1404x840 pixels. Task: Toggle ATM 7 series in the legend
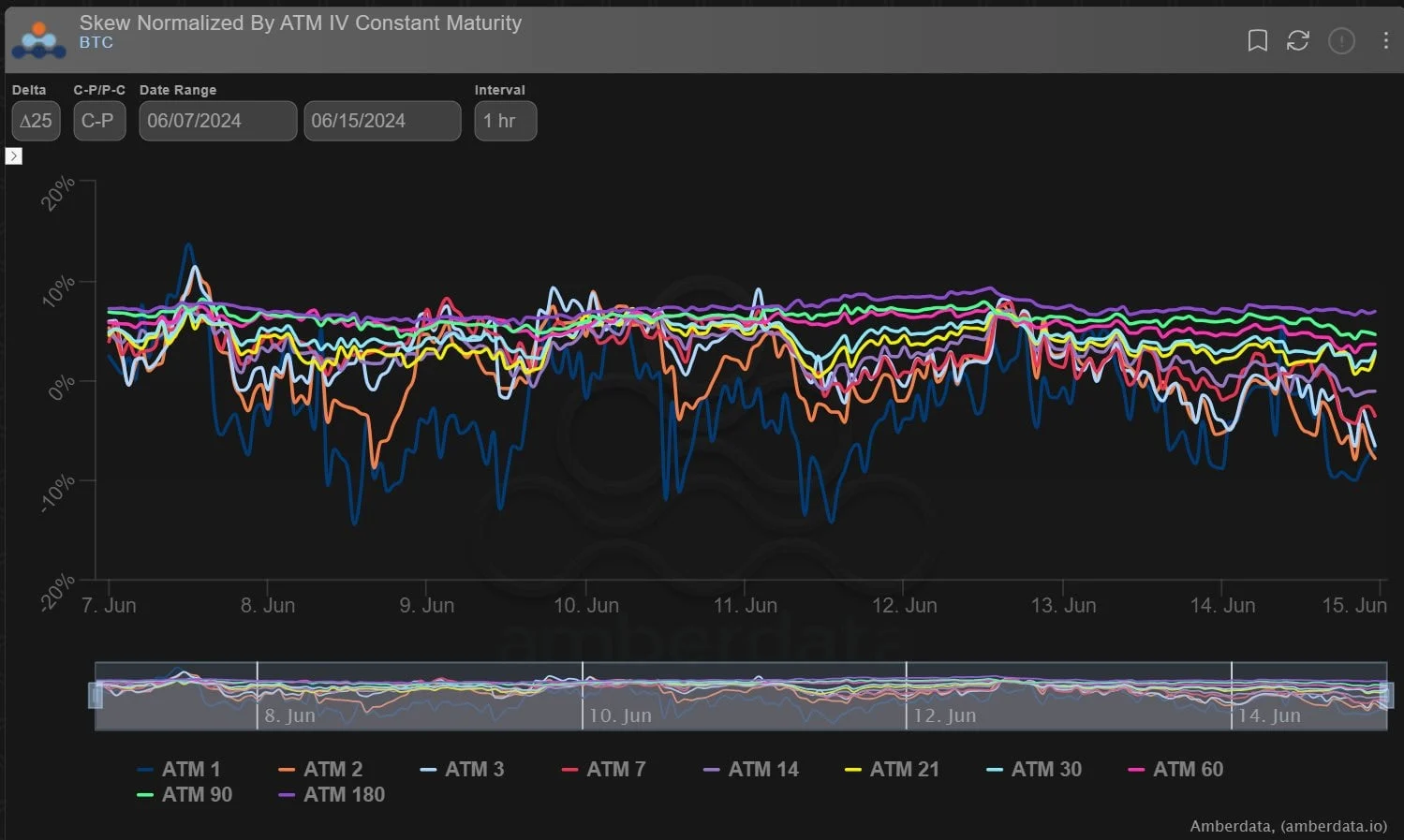point(603,770)
